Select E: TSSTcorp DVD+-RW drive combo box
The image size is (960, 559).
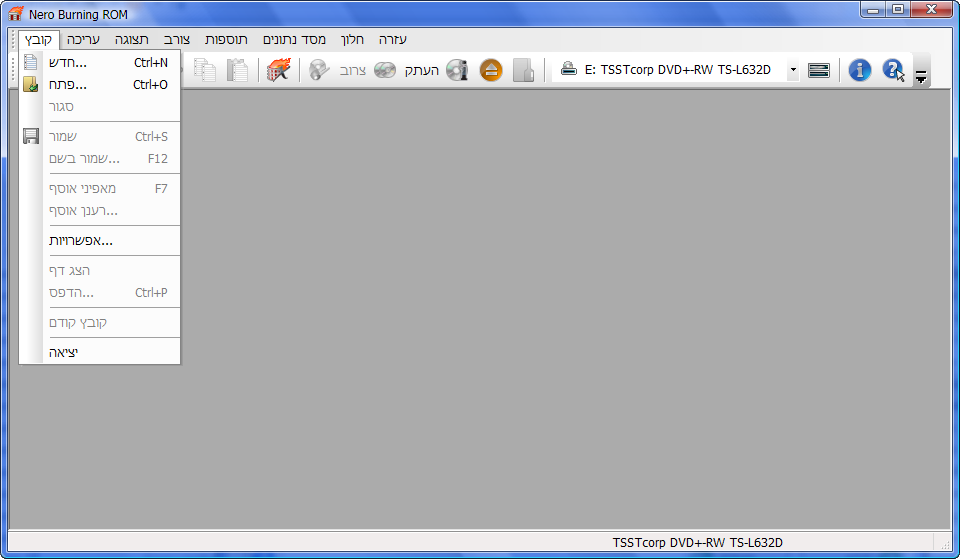pyautogui.click(x=676, y=70)
